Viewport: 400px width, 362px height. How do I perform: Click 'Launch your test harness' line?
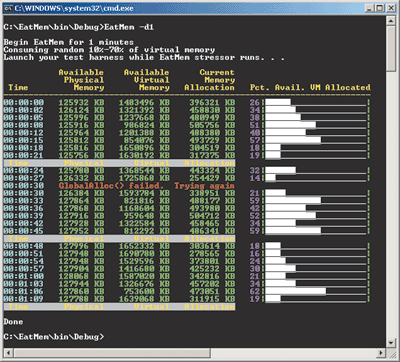(144, 58)
